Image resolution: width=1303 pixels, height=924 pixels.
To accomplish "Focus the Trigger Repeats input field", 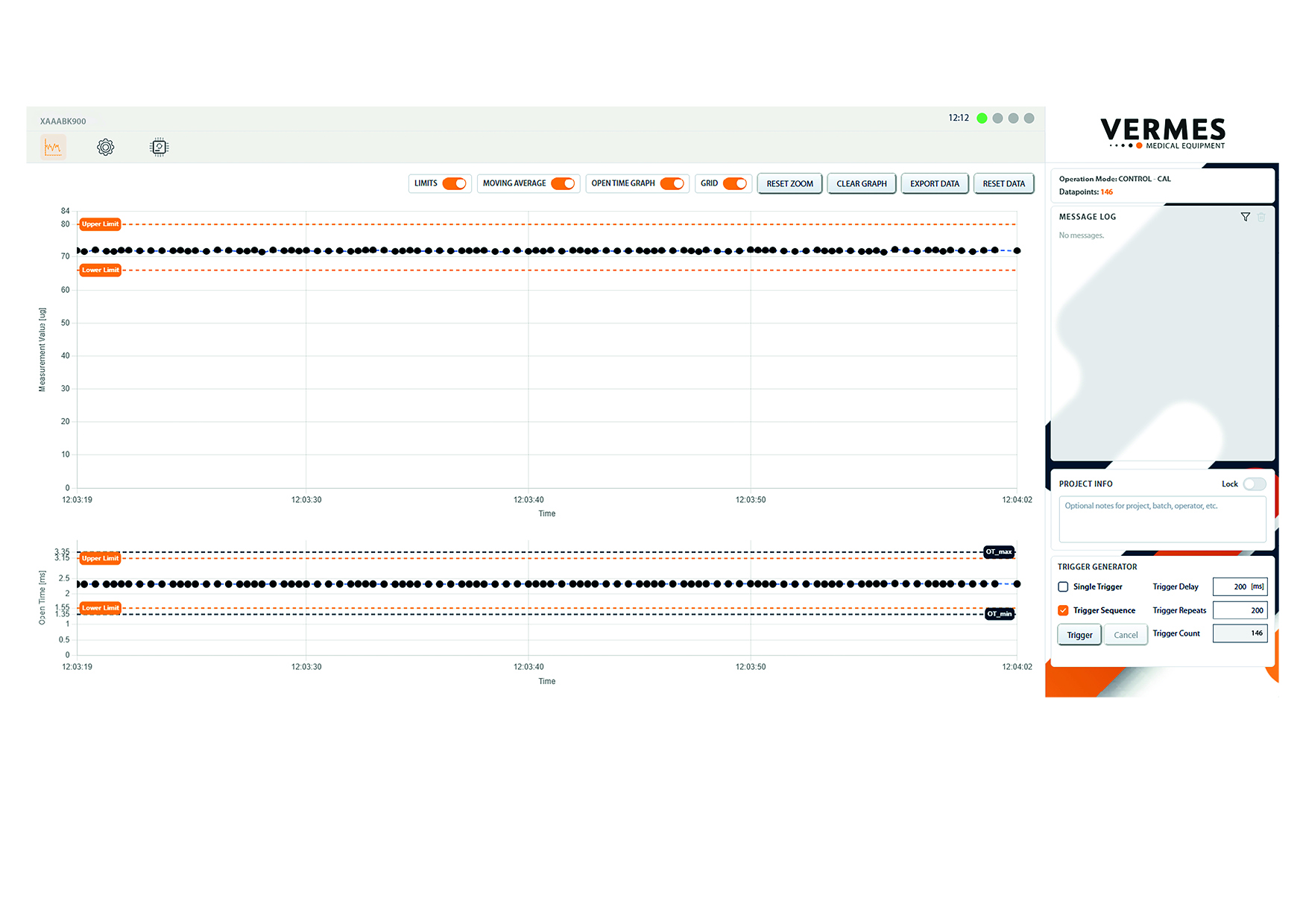I will (x=1240, y=610).
